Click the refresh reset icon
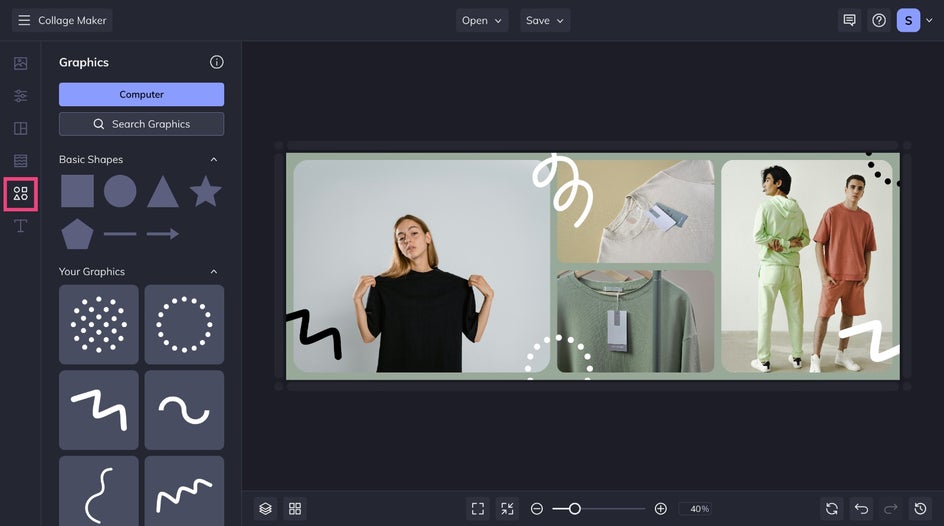944x526 pixels. click(x=832, y=509)
